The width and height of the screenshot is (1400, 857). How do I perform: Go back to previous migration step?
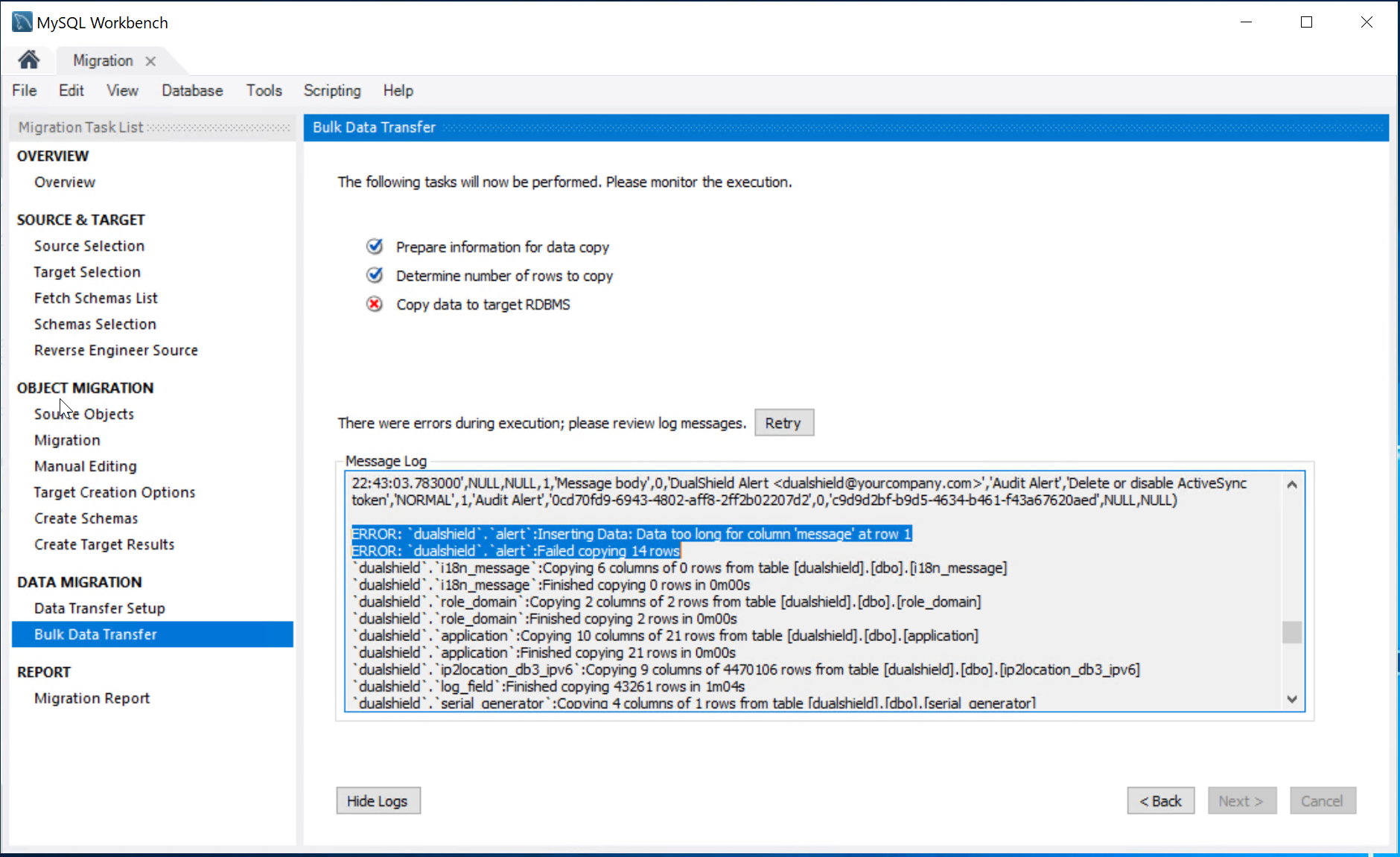coord(1160,801)
